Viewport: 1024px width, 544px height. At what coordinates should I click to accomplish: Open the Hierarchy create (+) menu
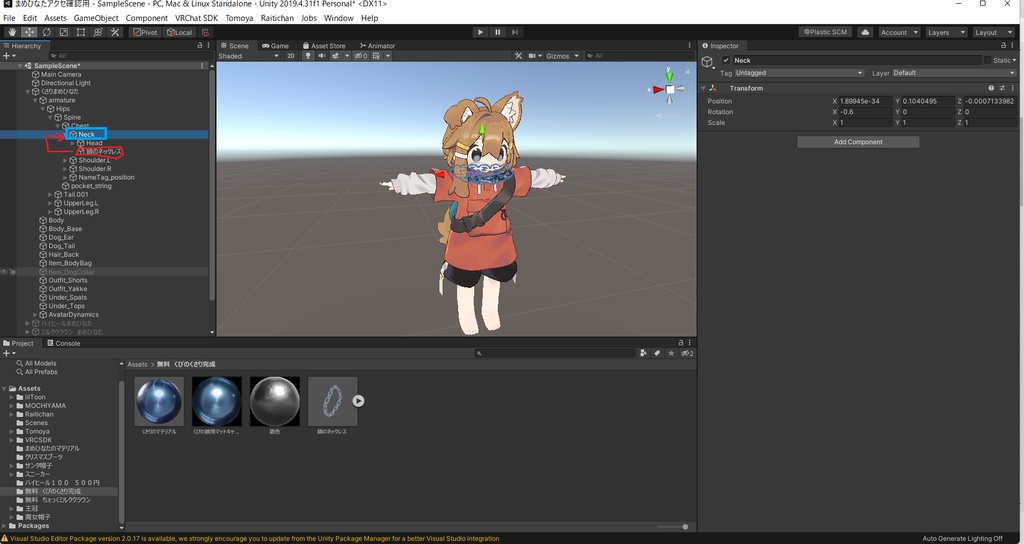click(8, 56)
